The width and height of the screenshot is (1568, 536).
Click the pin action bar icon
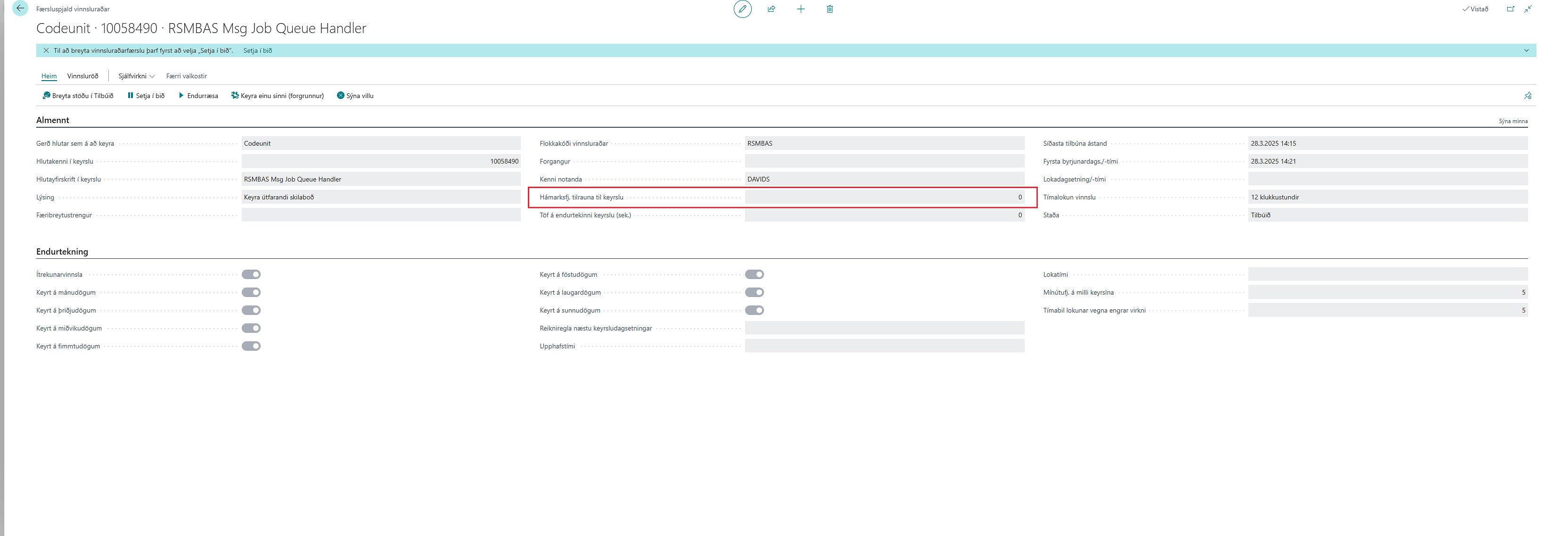[1527, 96]
